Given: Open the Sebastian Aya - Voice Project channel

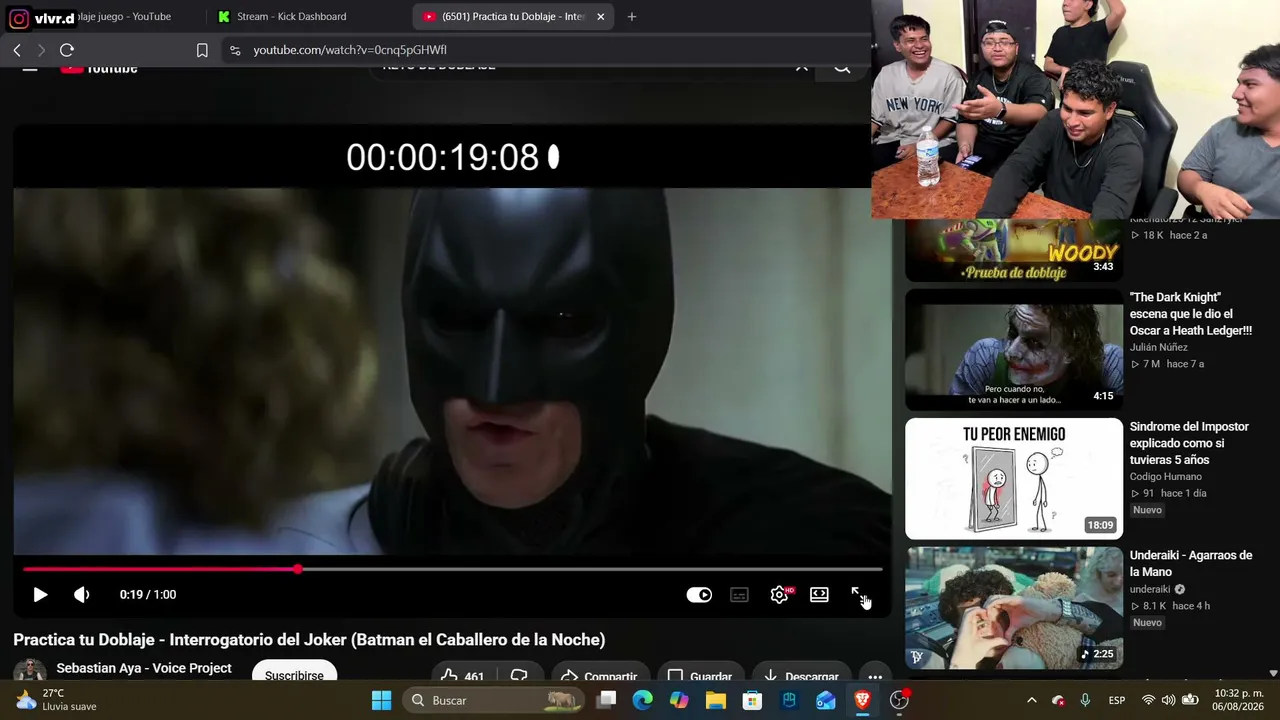Looking at the screenshot, I should [x=144, y=668].
